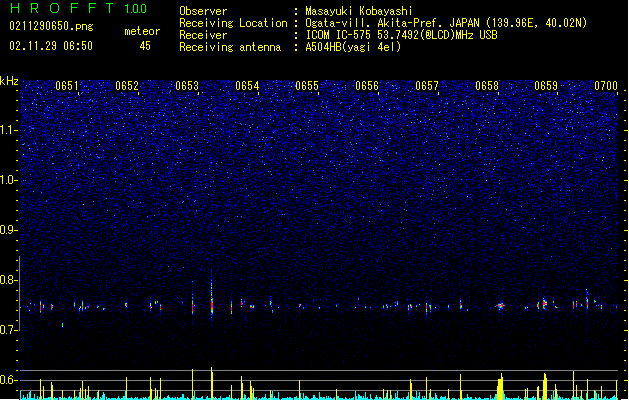Click the 0651 time marker
This screenshot has height=400, width=629.
(x=67, y=86)
